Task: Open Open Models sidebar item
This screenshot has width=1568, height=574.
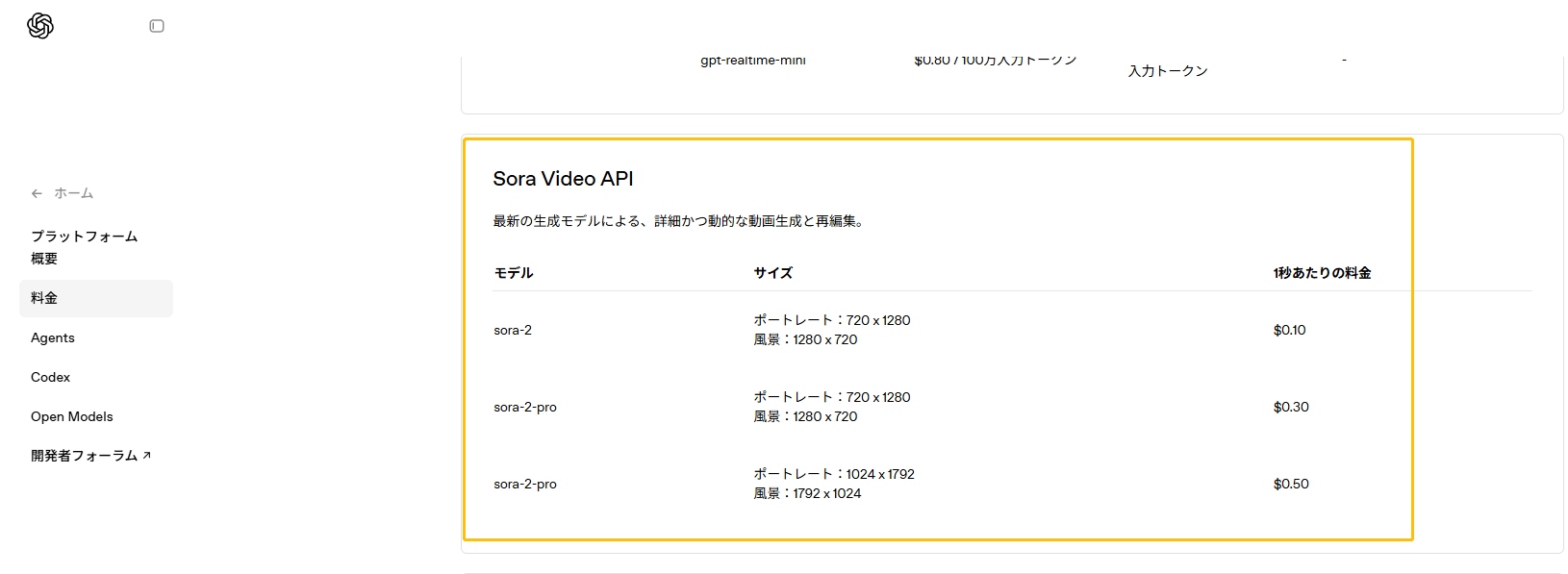Action: click(x=72, y=416)
